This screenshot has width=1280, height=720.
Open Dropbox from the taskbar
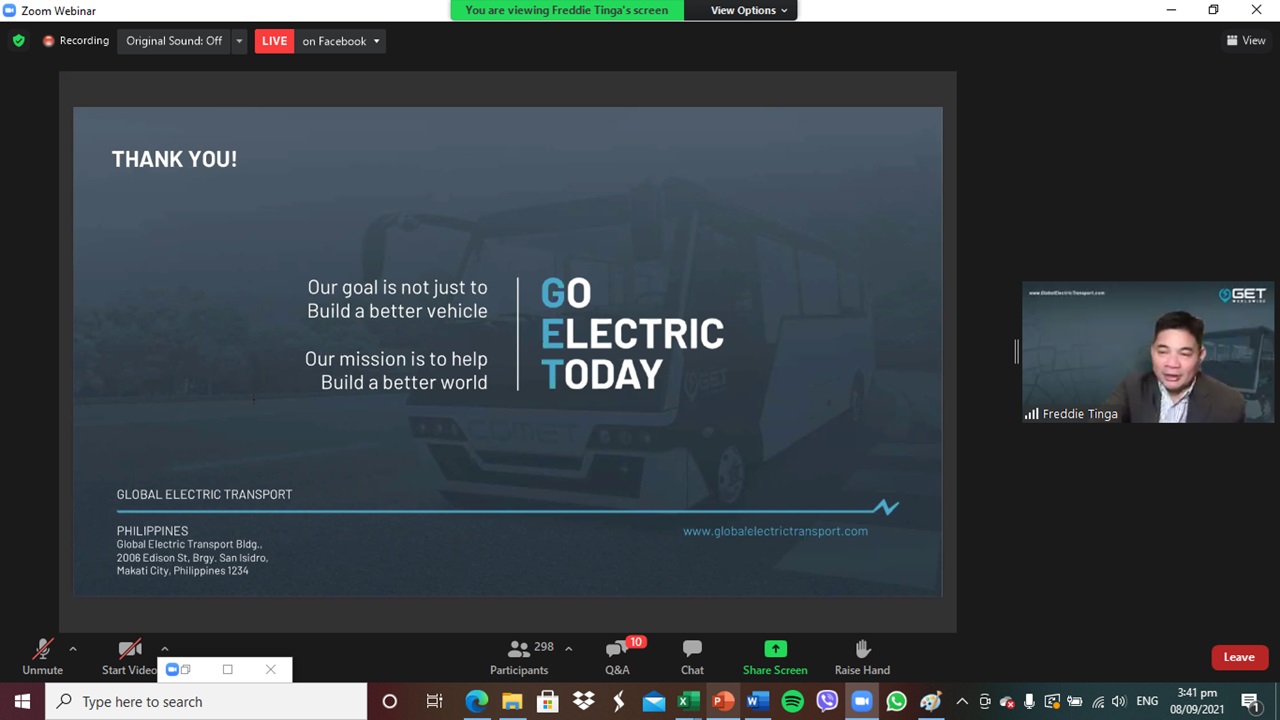pyautogui.click(x=583, y=701)
